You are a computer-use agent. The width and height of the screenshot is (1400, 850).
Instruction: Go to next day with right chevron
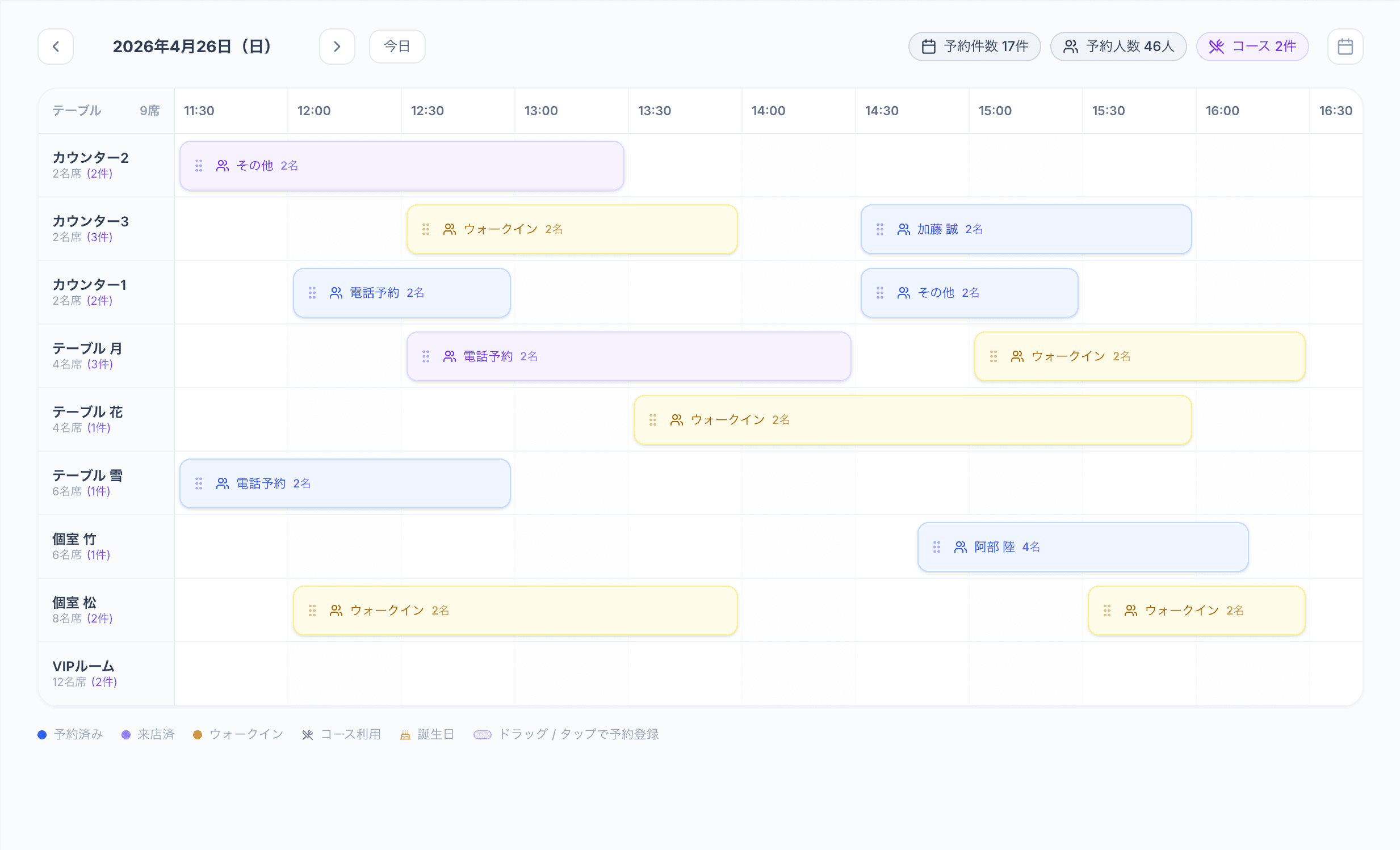pos(337,47)
